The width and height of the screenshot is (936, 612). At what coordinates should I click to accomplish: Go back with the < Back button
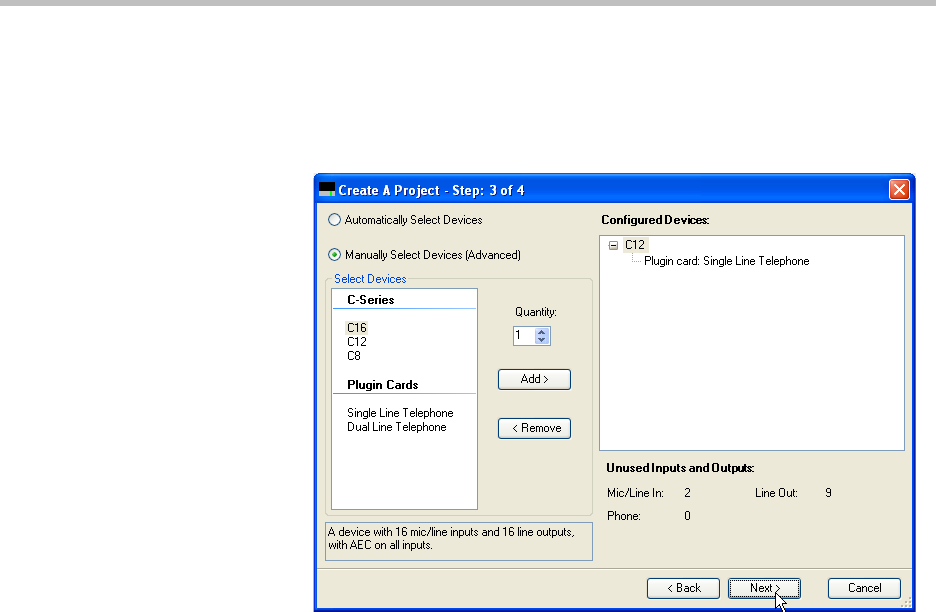tap(683, 588)
